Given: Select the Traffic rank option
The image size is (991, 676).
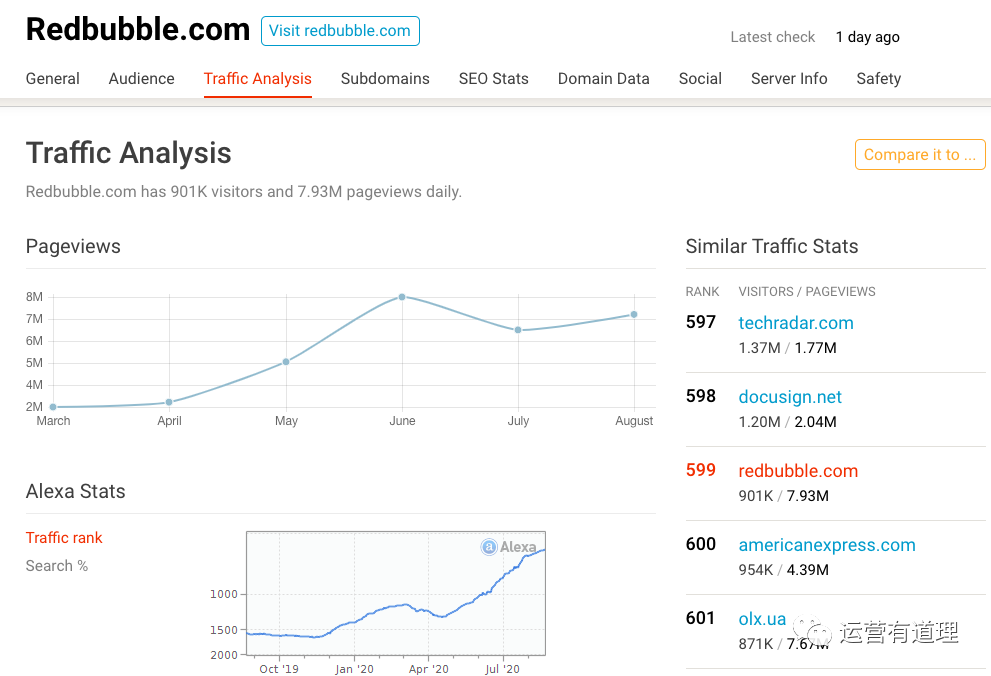Looking at the screenshot, I should coord(64,538).
